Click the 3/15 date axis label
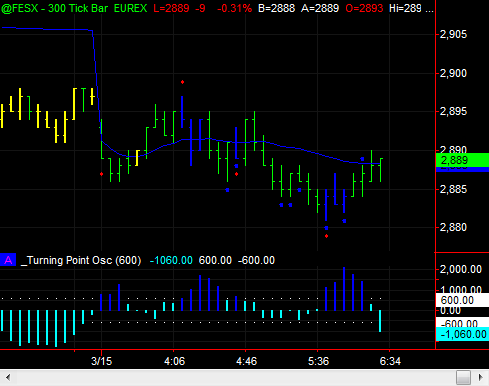 [101, 361]
